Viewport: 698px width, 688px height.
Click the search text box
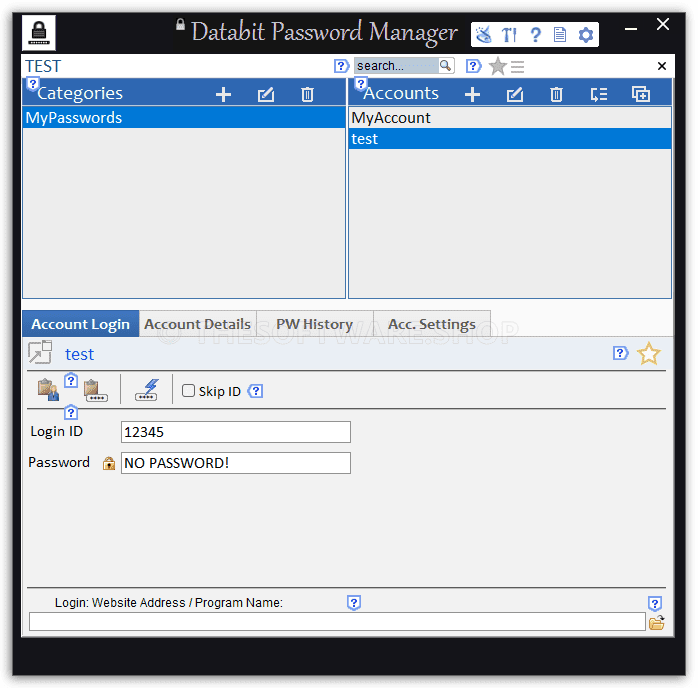396,65
